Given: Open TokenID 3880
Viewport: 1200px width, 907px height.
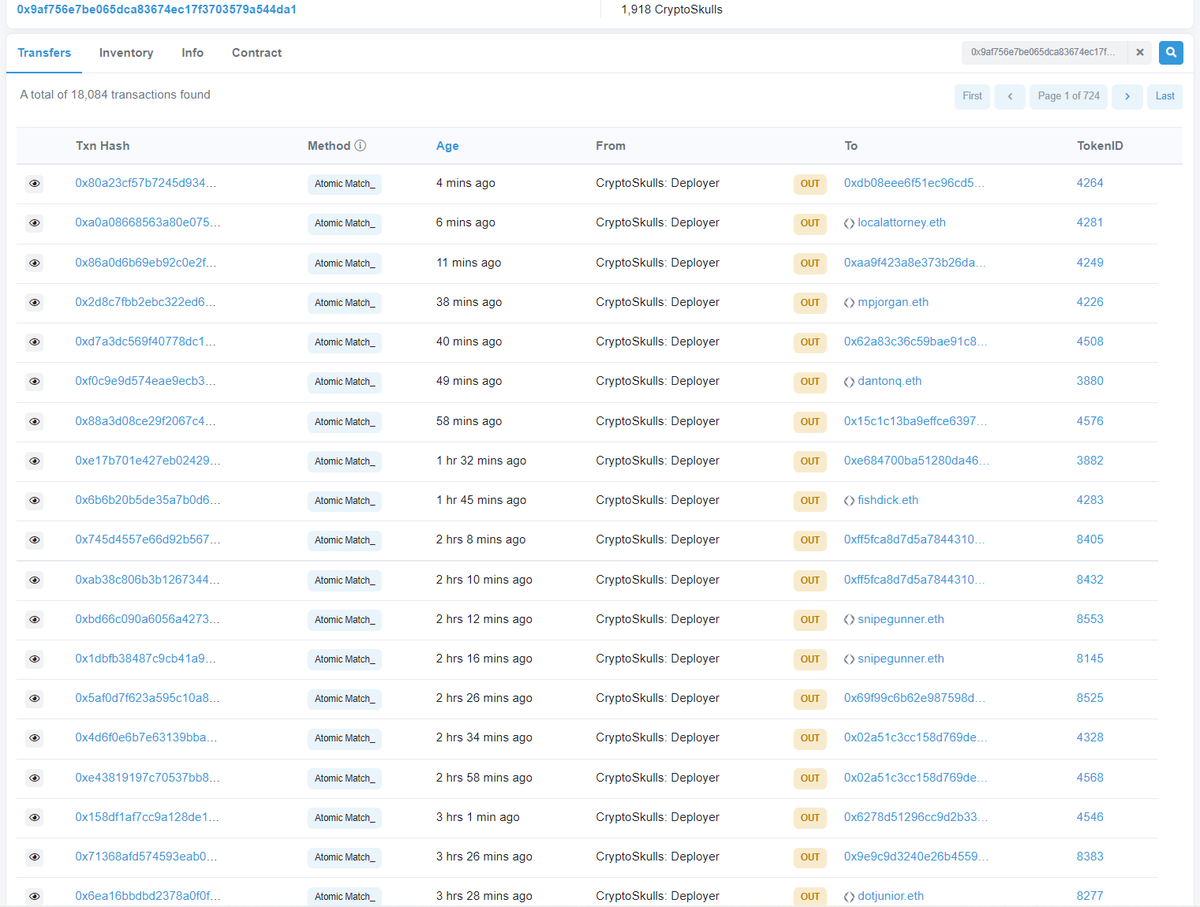Looking at the screenshot, I should 1090,381.
